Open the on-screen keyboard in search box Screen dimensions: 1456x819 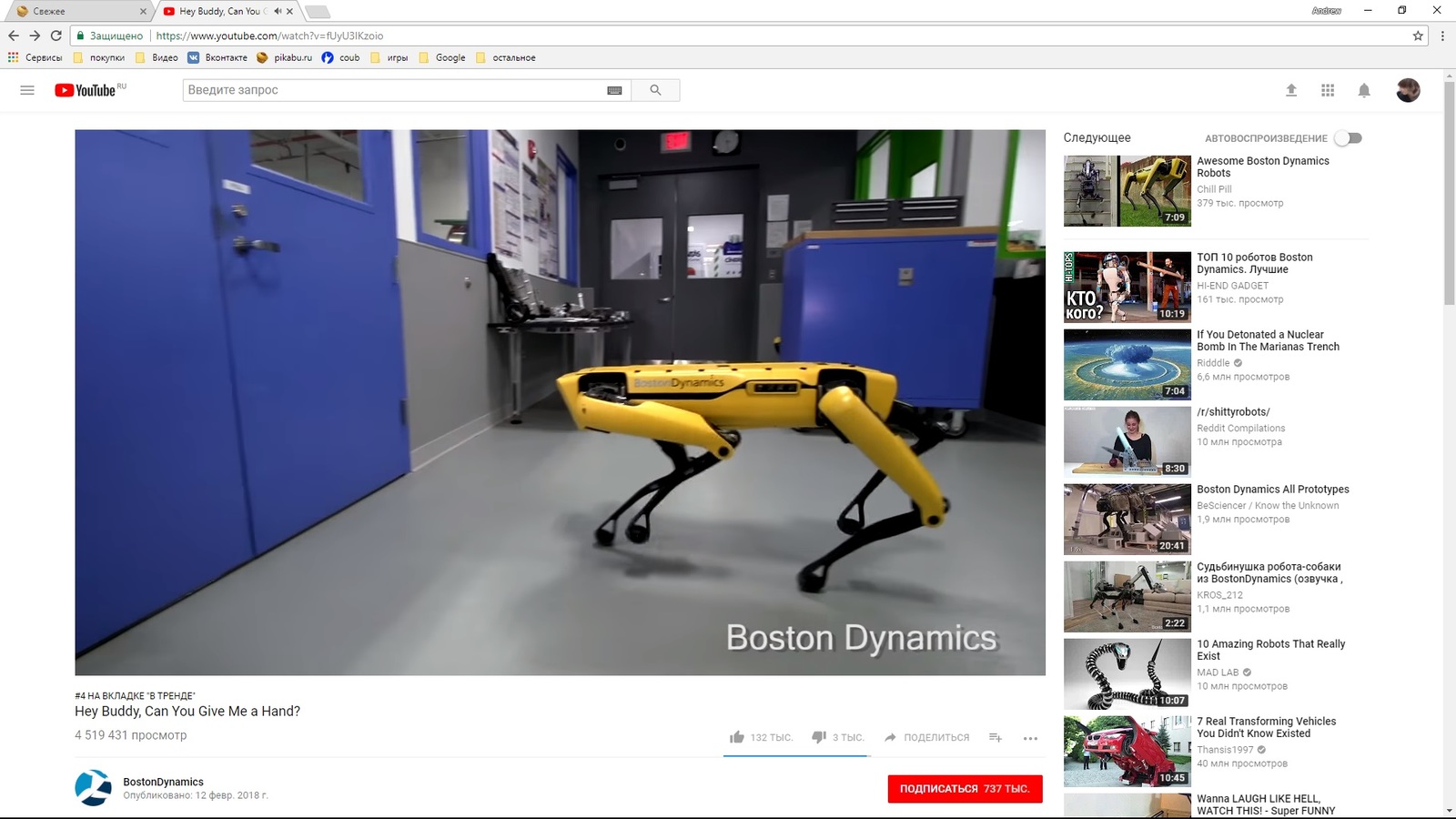click(614, 90)
